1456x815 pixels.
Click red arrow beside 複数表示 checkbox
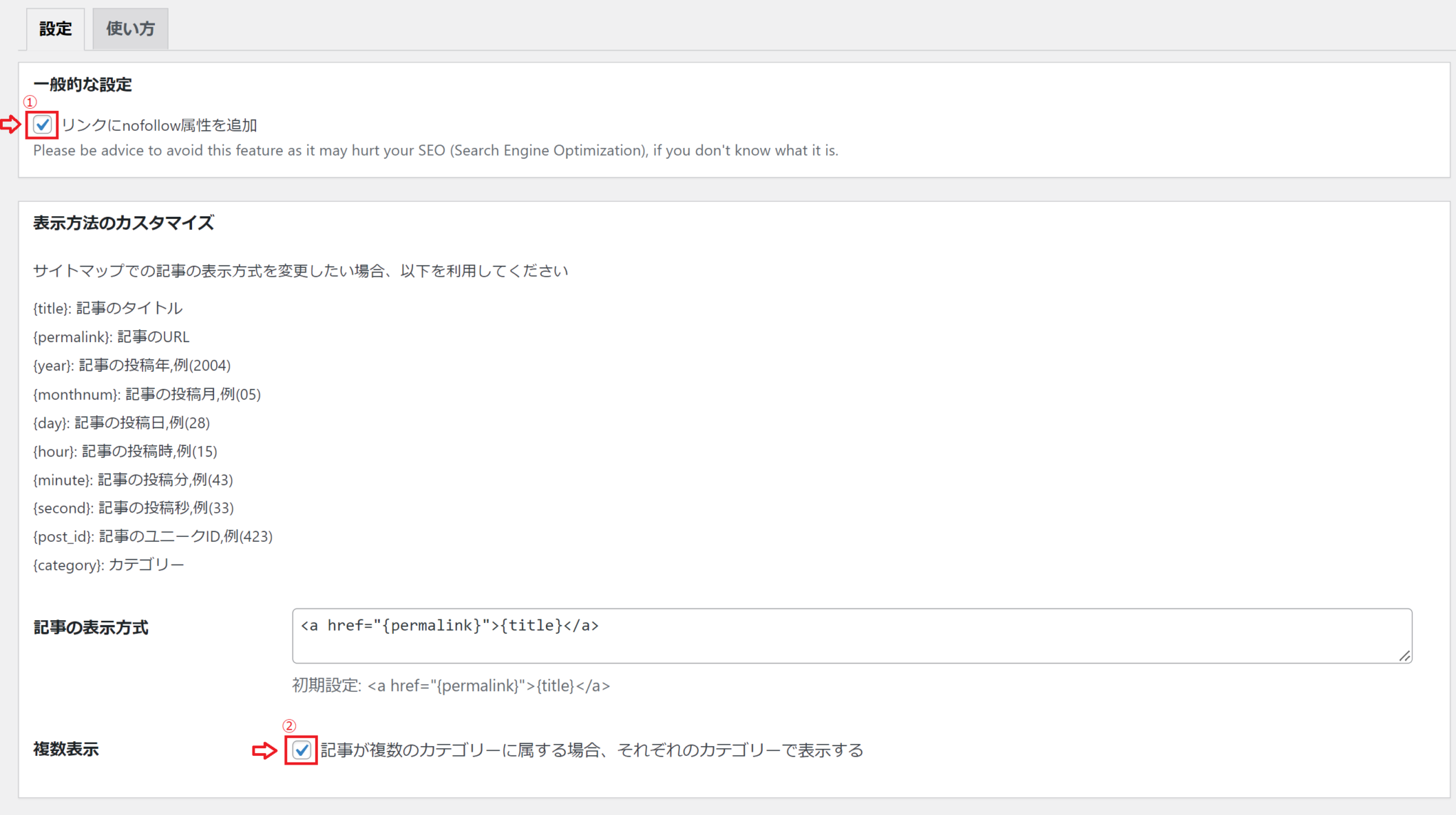pyautogui.click(x=264, y=750)
